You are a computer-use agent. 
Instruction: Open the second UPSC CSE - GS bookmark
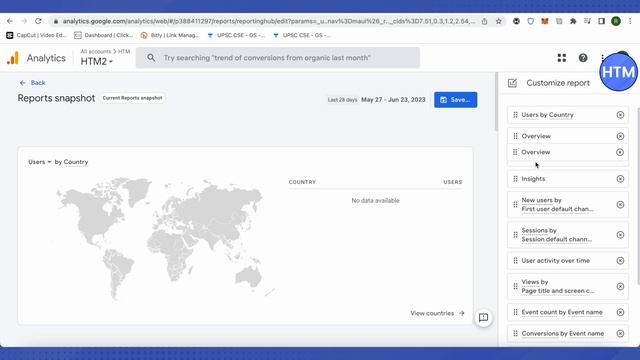[x=302, y=36]
